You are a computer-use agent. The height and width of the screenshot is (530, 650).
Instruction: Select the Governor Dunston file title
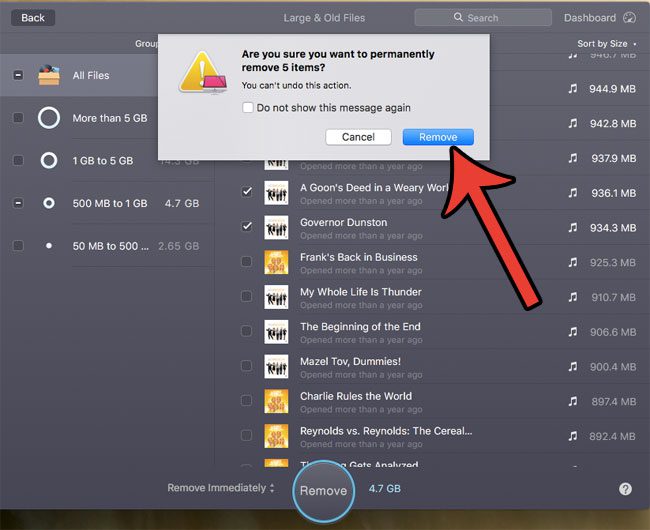point(344,223)
